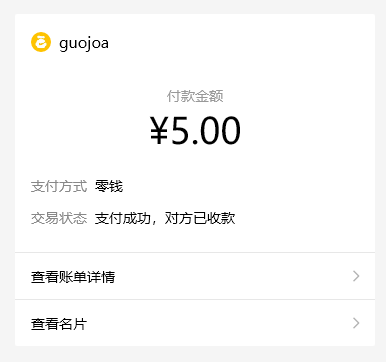Click the divider above 查看账单详情
Image resolution: width=386 pixels, height=362 pixels.
195,253
